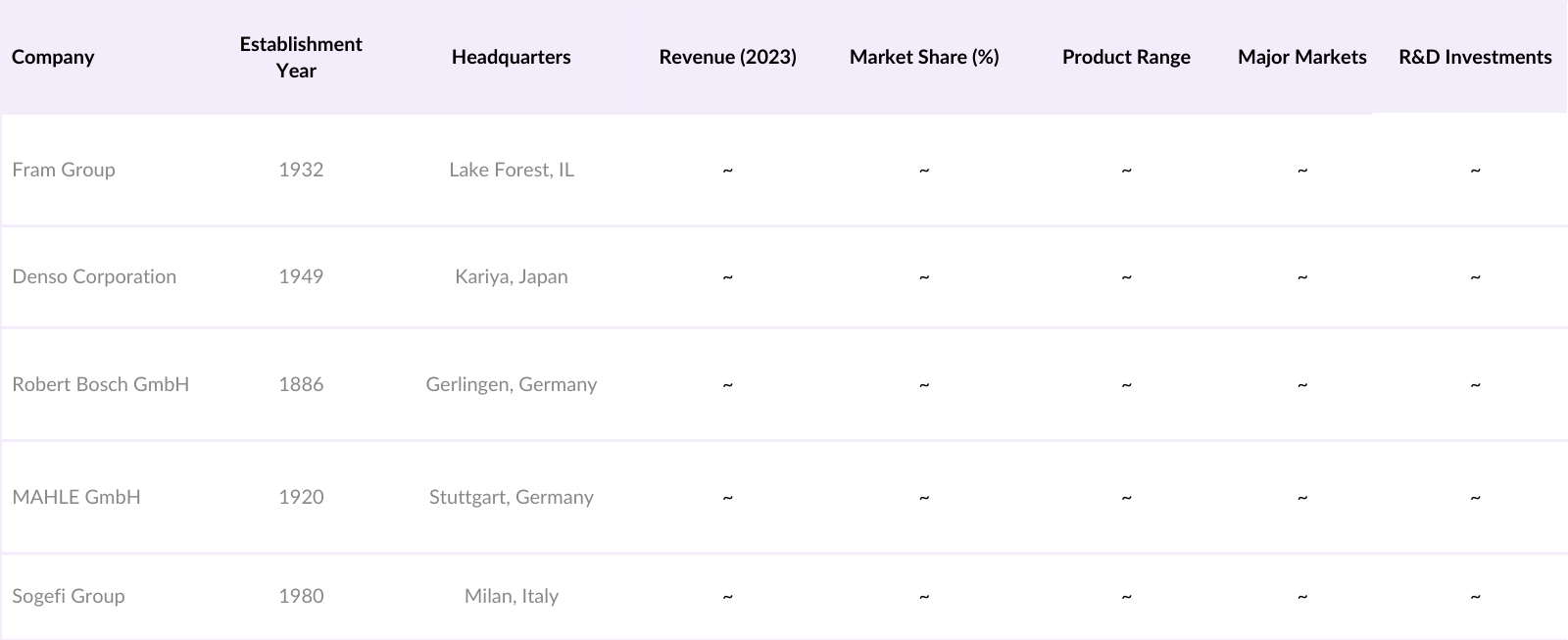
Task: Select the Establishment Year column header
Action: (301, 57)
